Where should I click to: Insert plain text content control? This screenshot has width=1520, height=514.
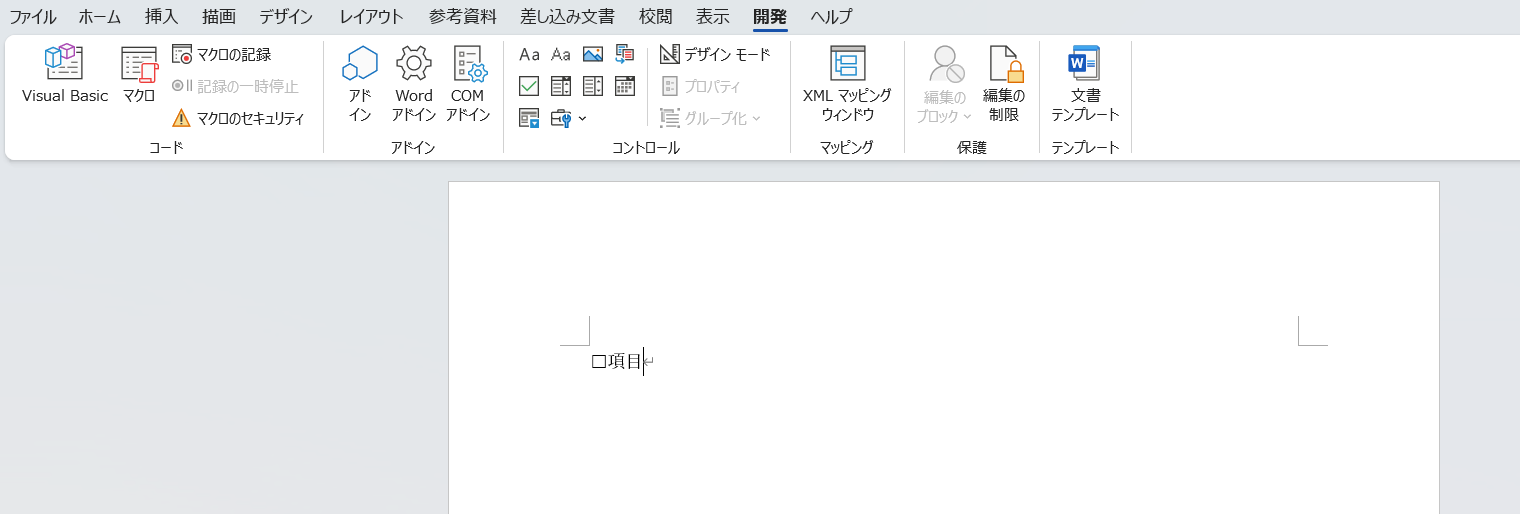(x=561, y=54)
